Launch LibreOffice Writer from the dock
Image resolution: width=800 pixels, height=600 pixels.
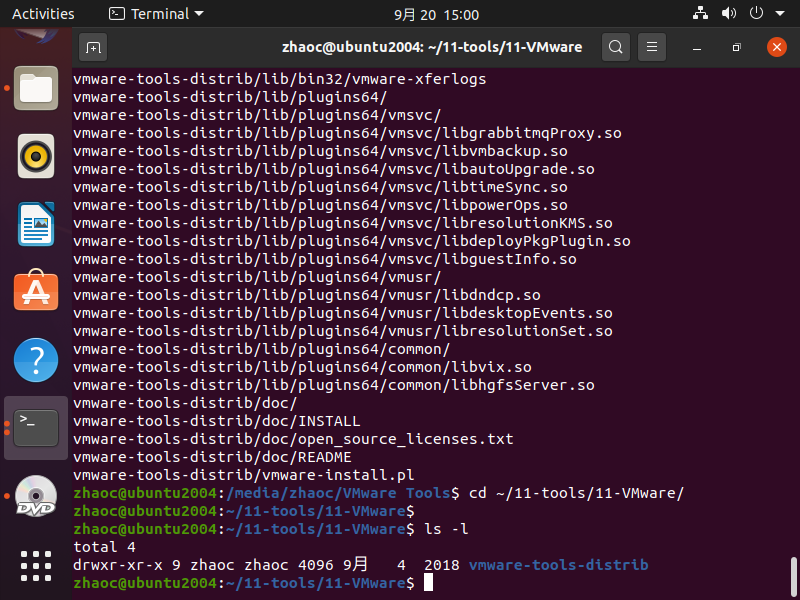coord(36,224)
